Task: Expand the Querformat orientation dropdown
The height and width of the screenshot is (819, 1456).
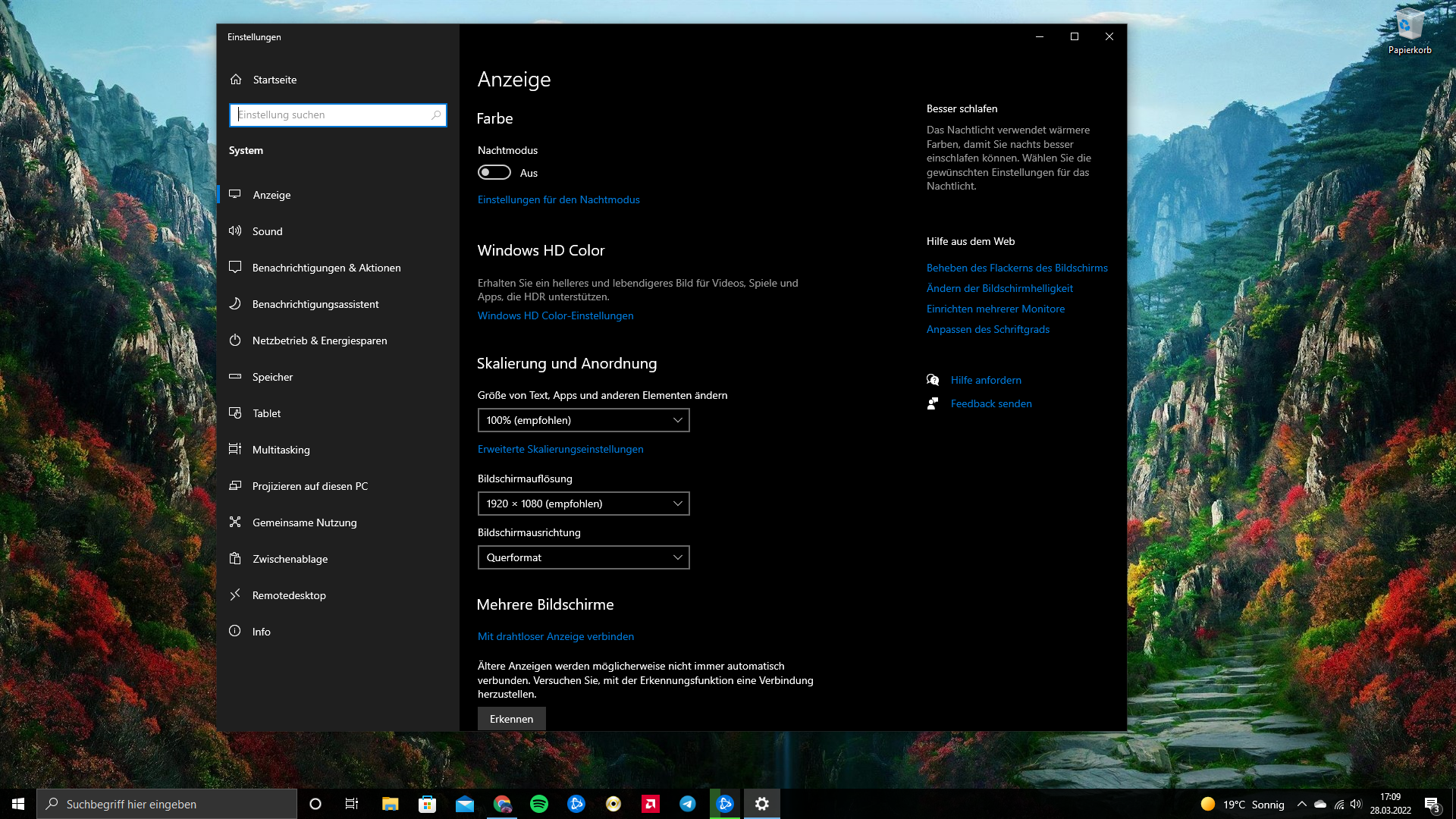Action: [583, 557]
